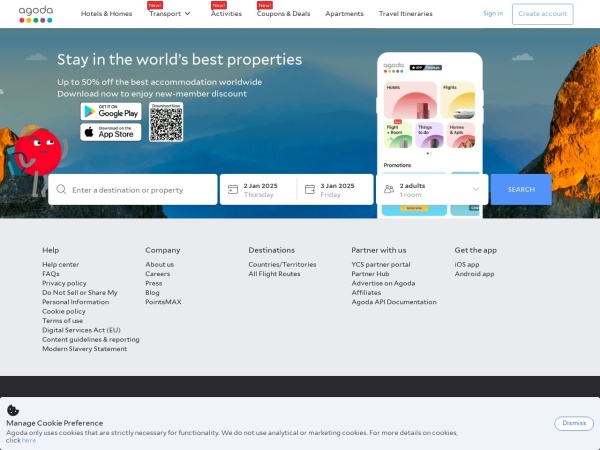Open the App Store download badge
Viewport: 600px width, 450px height.
111,132
